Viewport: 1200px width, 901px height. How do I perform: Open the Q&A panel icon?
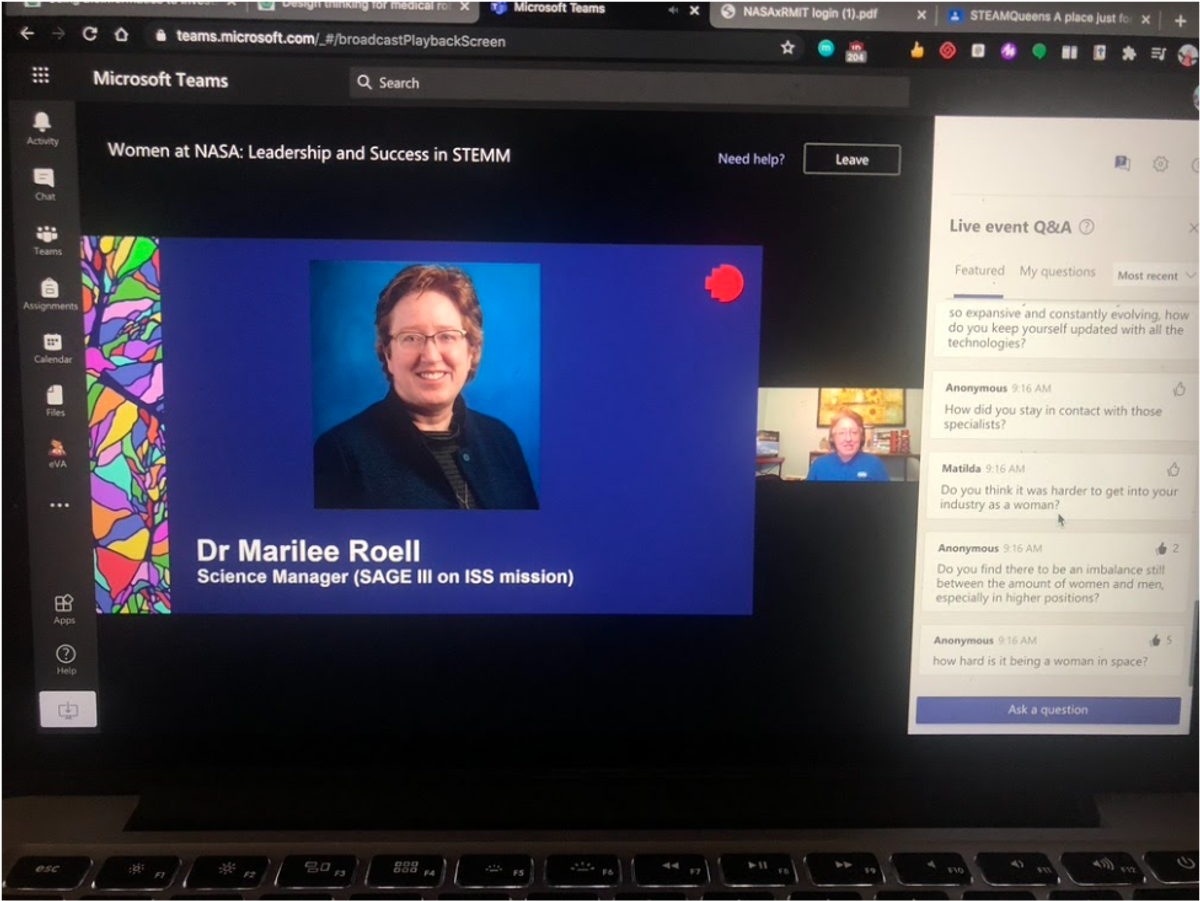[x=1122, y=163]
